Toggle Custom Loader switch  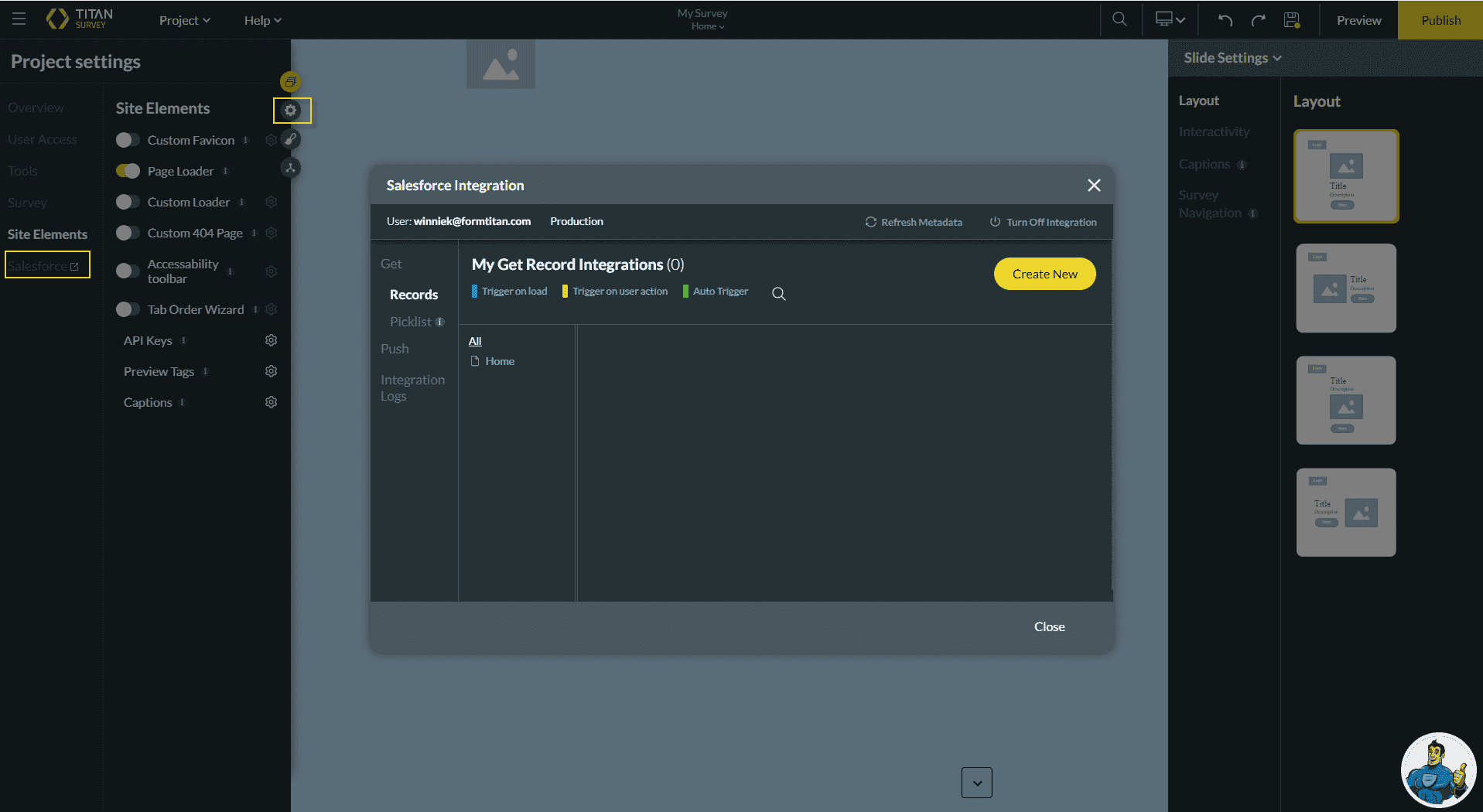pyautogui.click(x=128, y=202)
